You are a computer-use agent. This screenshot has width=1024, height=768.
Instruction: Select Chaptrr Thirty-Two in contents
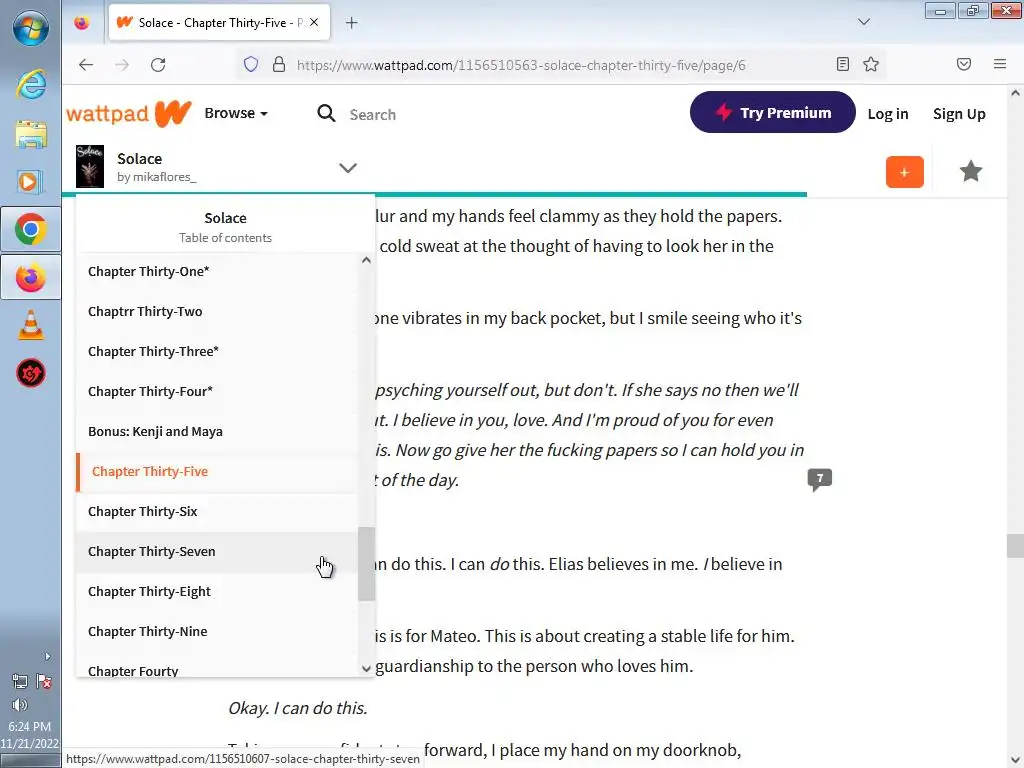click(x=217, y=312)
